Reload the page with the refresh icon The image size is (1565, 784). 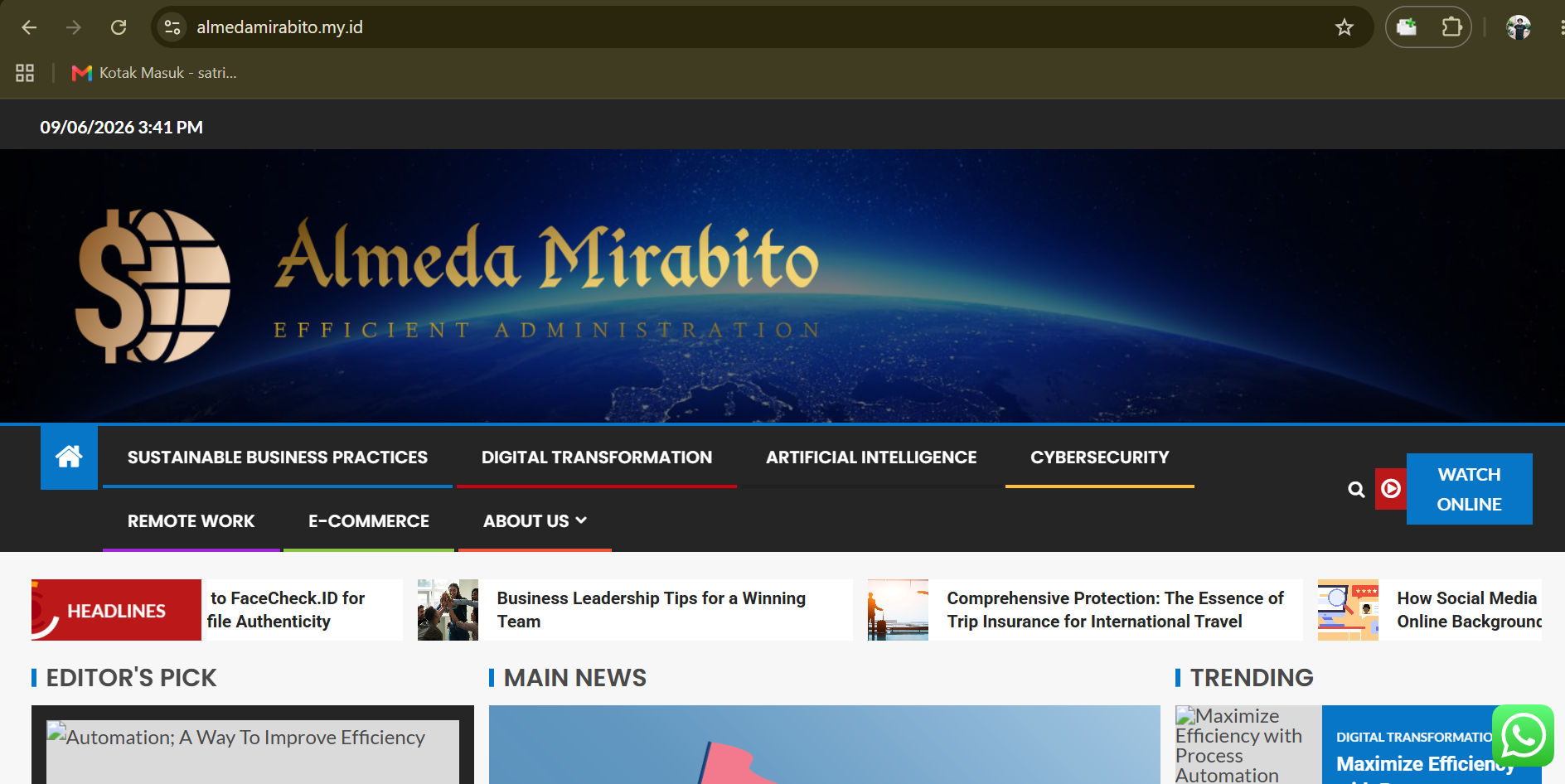(119, 27)
